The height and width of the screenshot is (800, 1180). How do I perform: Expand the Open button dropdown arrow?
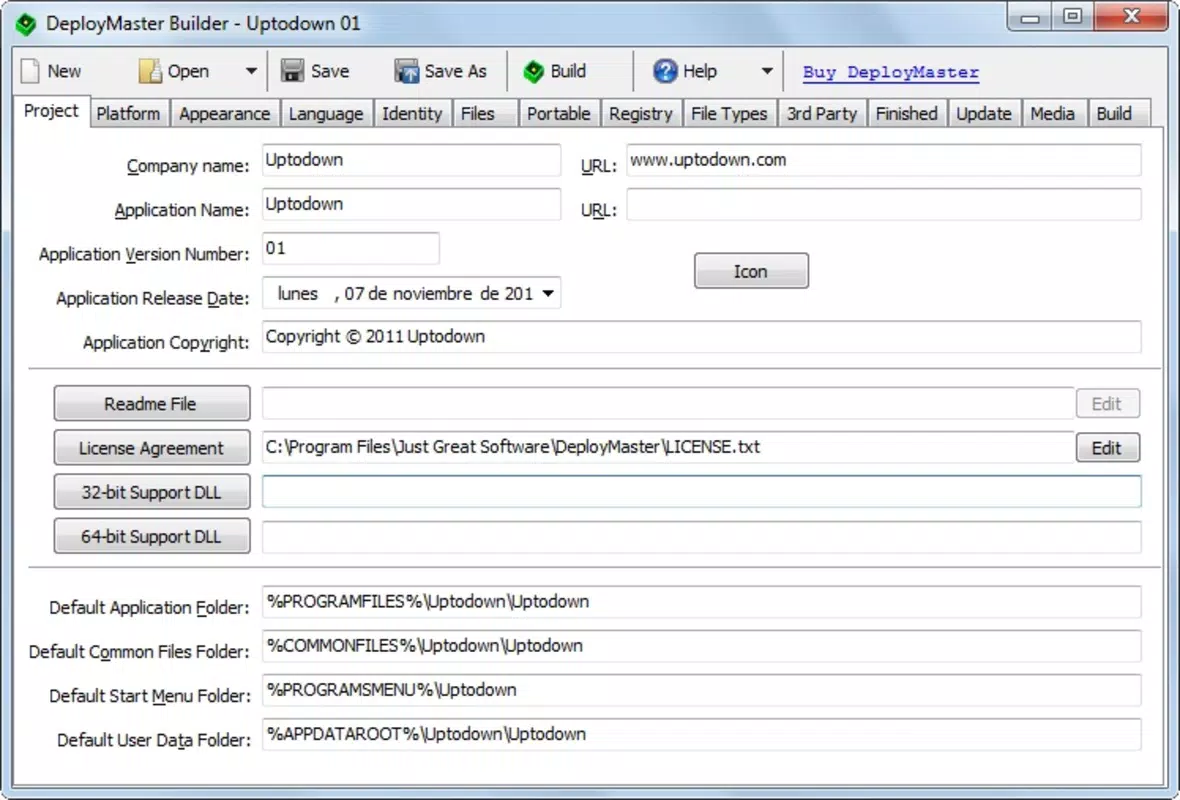[x=251, y=71]
